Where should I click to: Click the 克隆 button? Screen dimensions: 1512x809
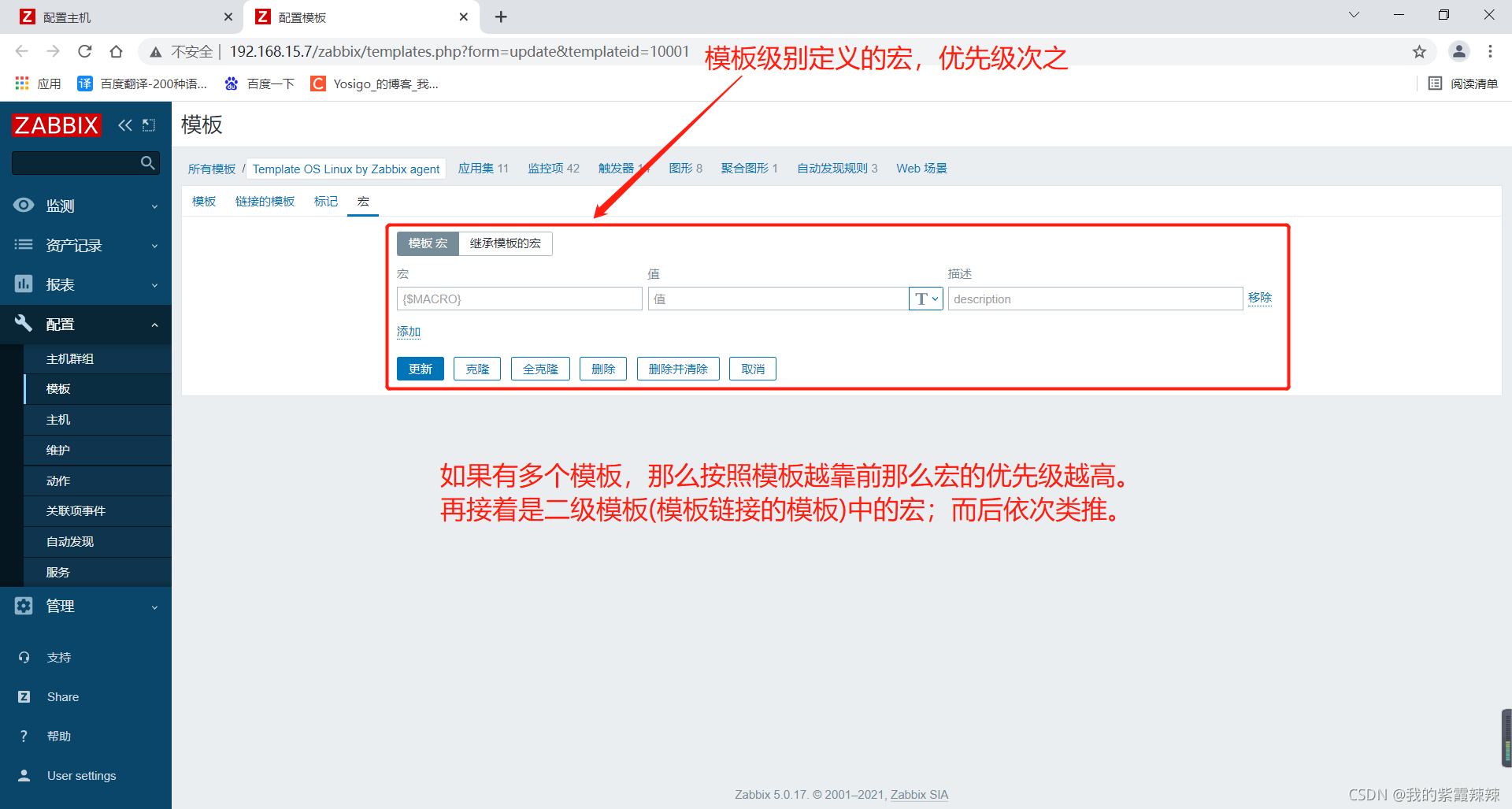pos(477,369)
